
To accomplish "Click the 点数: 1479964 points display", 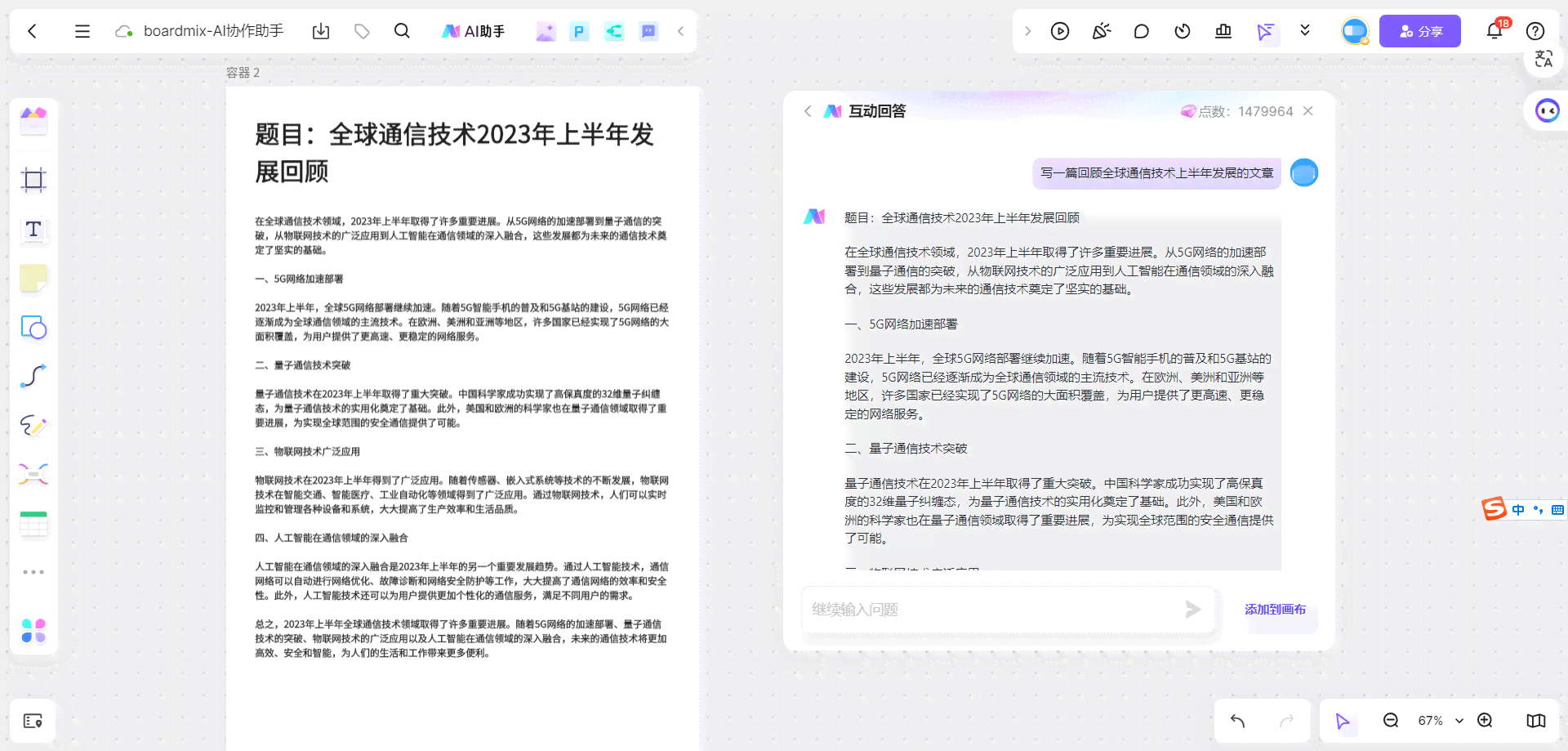I will coord(1236,111).
